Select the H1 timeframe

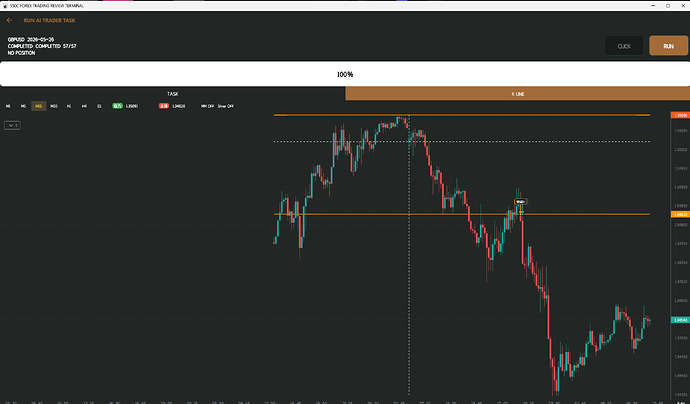click(x=69, y=106)
